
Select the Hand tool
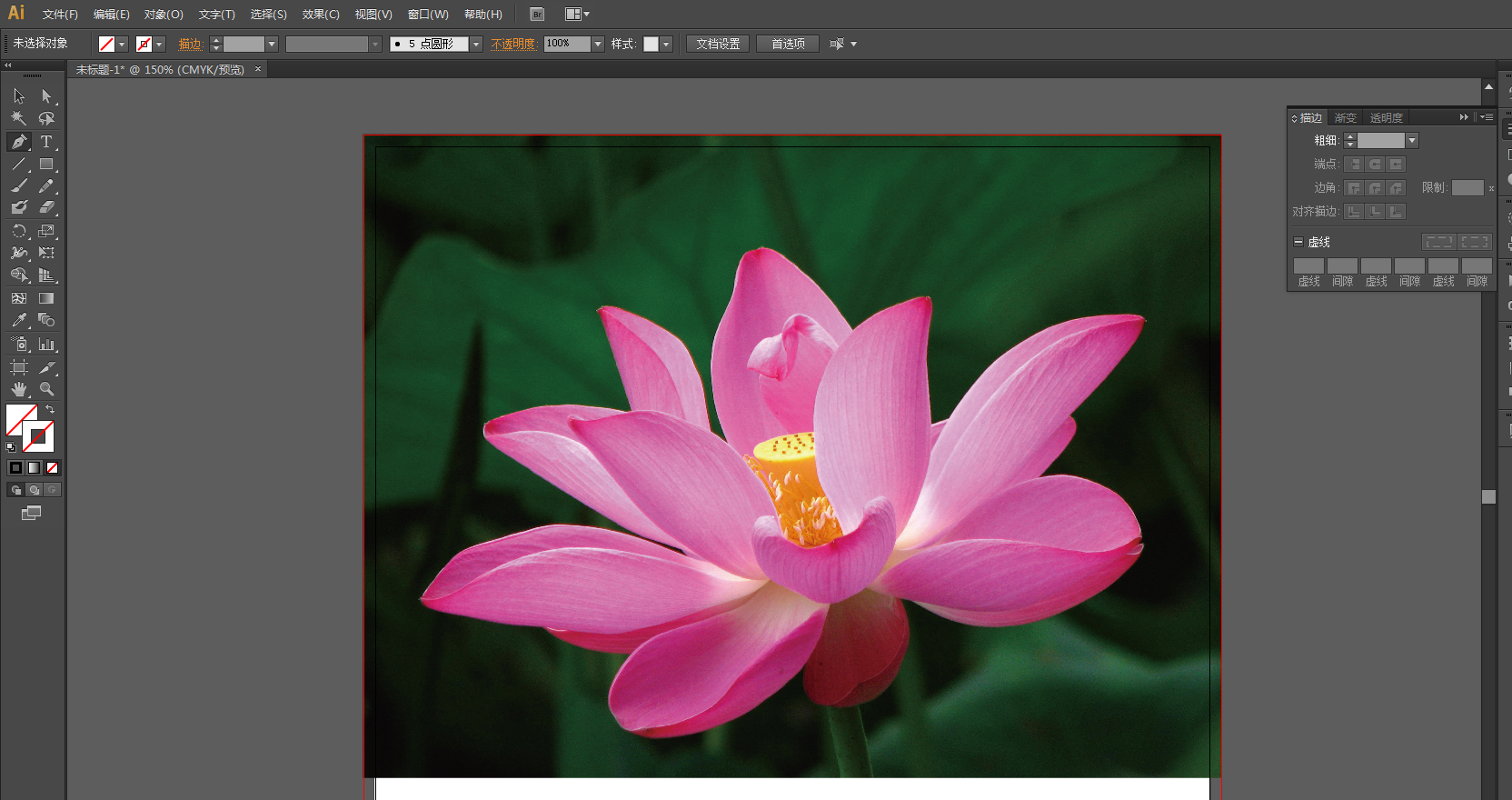[19, 389]
